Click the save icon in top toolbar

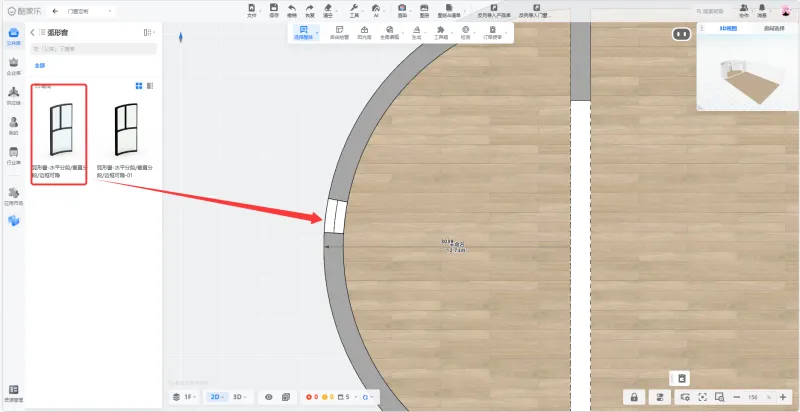point(273,10)
